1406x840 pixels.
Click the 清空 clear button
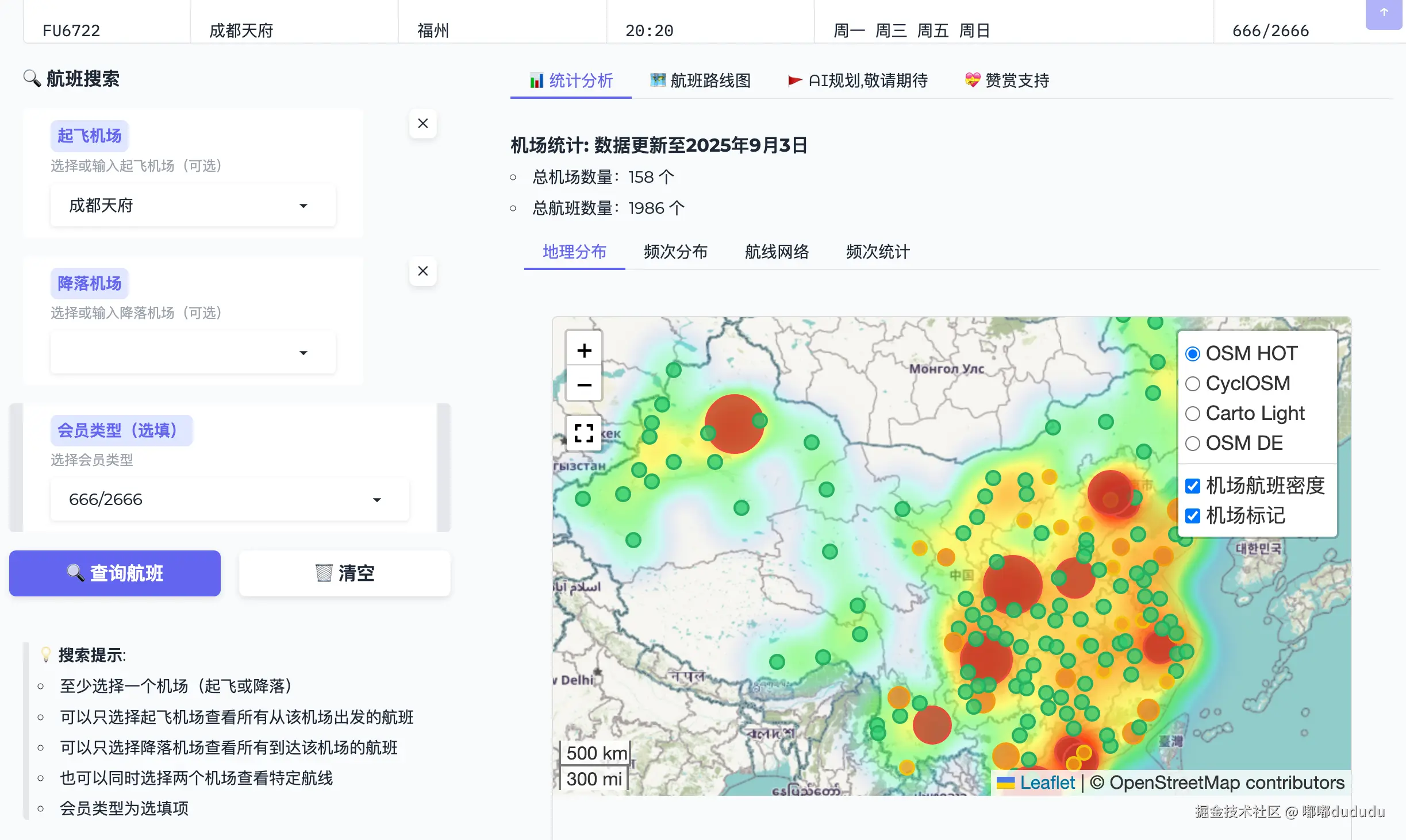(x=345, y=573)
